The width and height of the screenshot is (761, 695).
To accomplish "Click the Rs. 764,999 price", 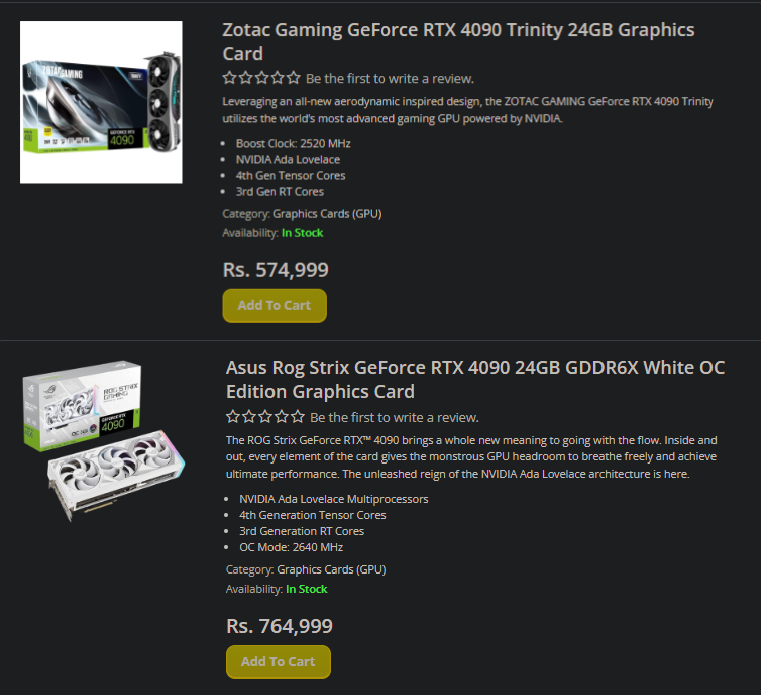I will click(x=279, y=626).
